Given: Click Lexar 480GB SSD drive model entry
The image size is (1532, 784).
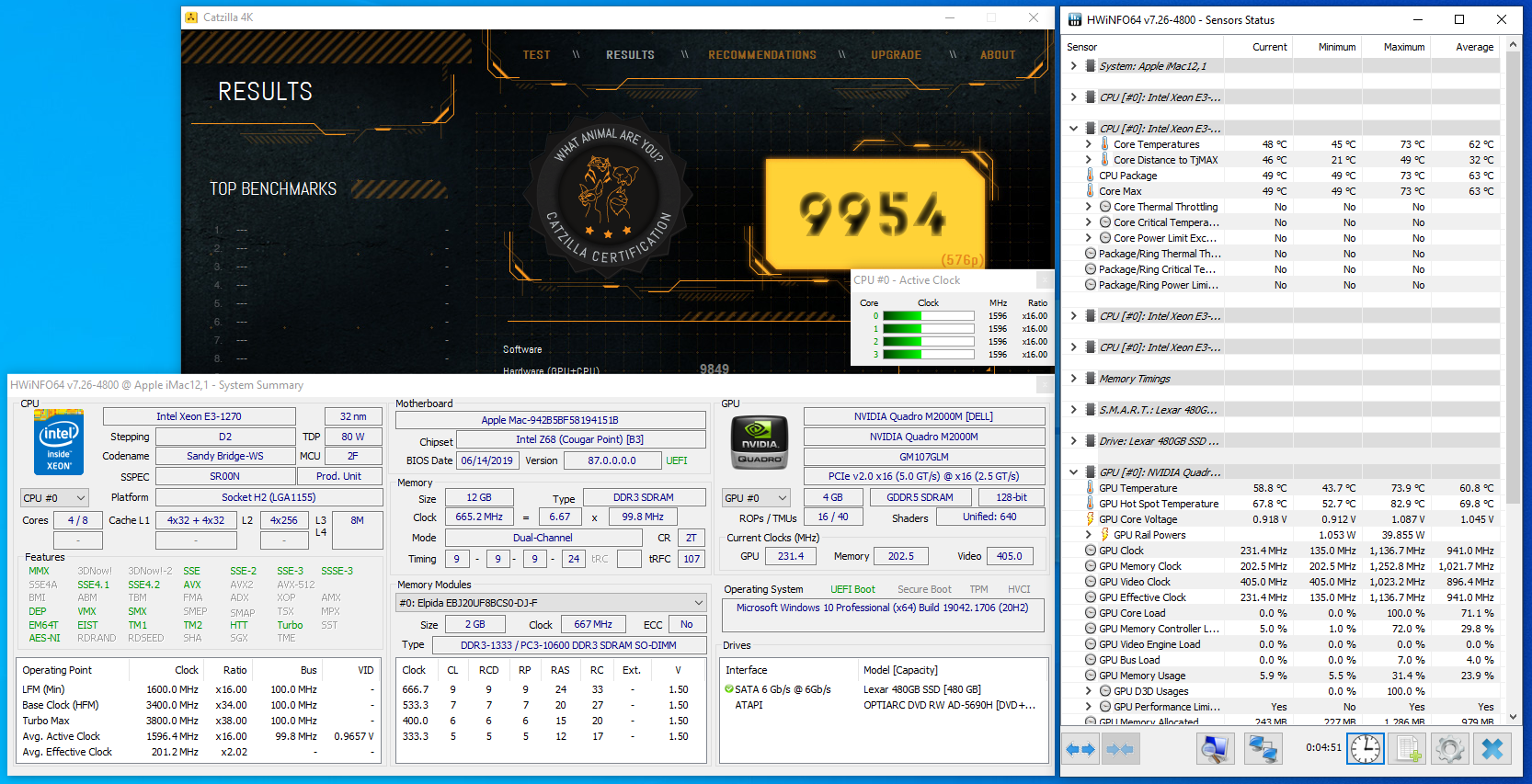Looking at the screenshot, I should pos(922,689).
